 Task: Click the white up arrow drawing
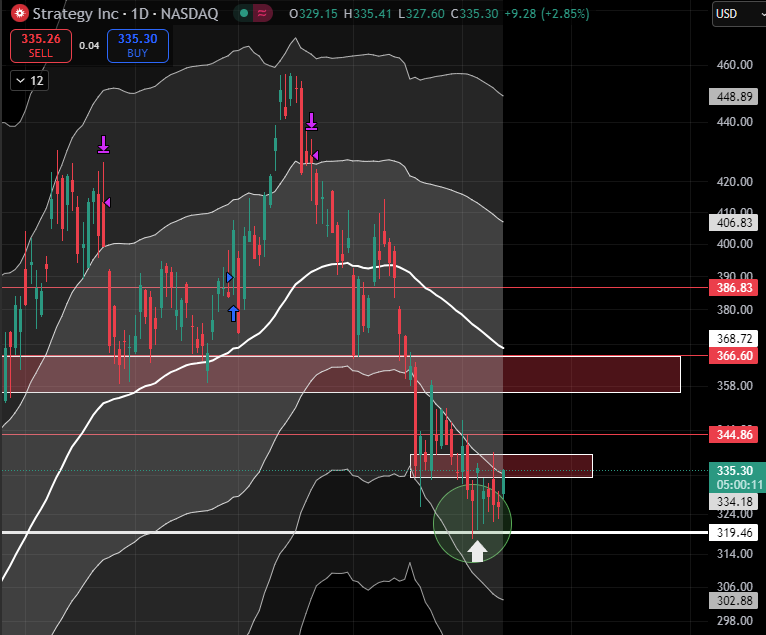click(477, 551)
